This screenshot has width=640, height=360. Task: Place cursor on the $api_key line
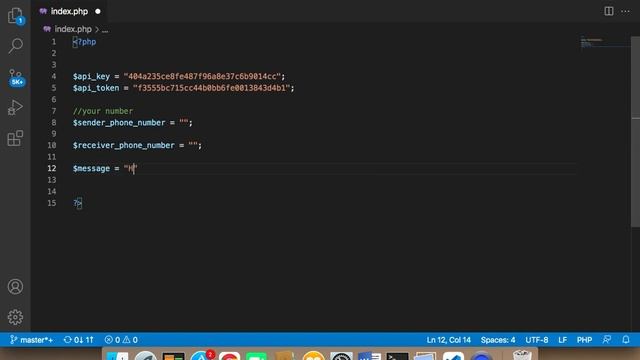point(179,76)
